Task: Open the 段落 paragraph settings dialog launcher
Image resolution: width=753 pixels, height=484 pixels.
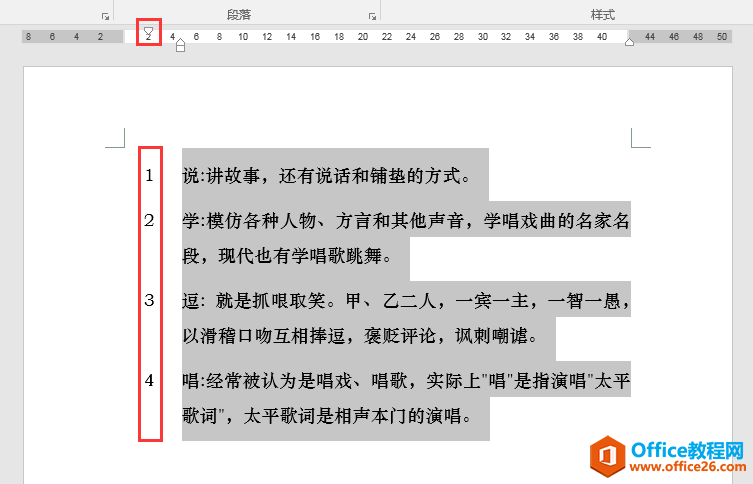Action: click(x=372, y=16)
